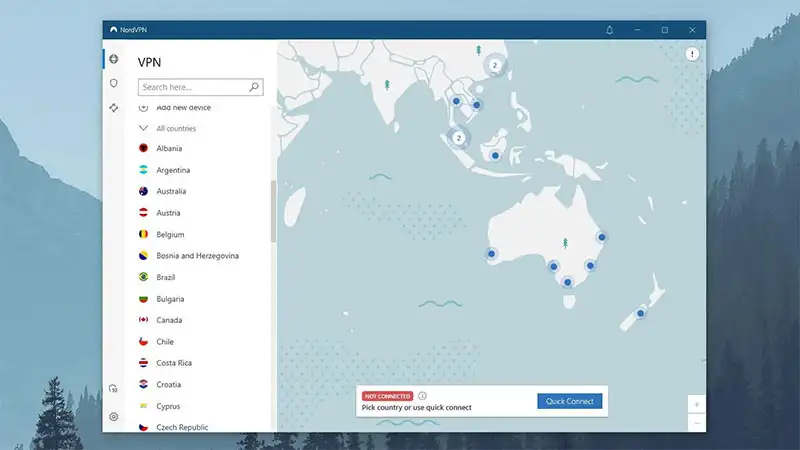The image size is (800, 450).
Task: Zoom out the map with minus button
Action: tap(696, 423)
